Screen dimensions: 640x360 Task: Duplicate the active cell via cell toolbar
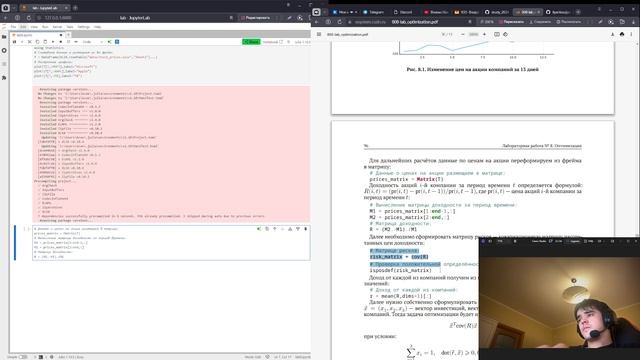click(267, 229)
